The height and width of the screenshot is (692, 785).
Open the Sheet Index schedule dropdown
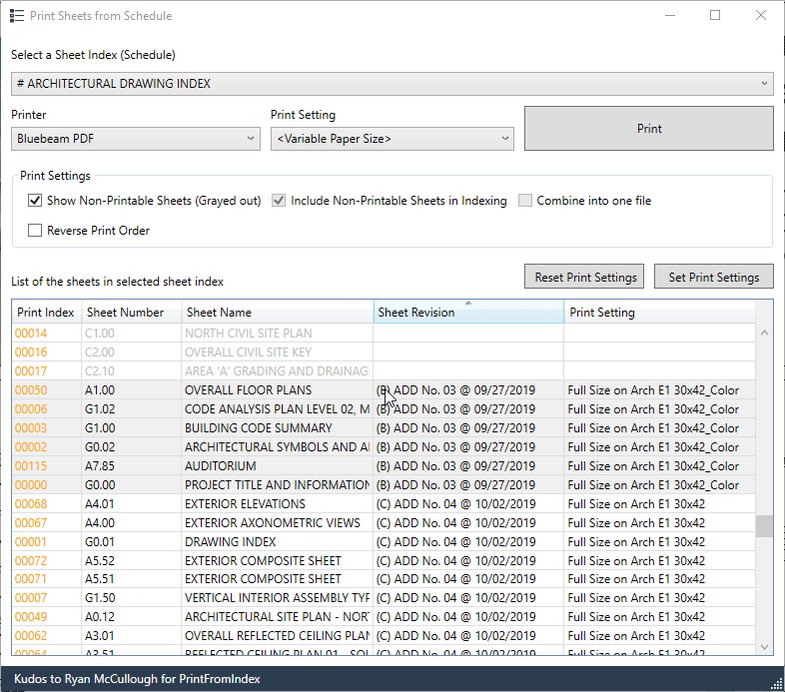point(392,84)
